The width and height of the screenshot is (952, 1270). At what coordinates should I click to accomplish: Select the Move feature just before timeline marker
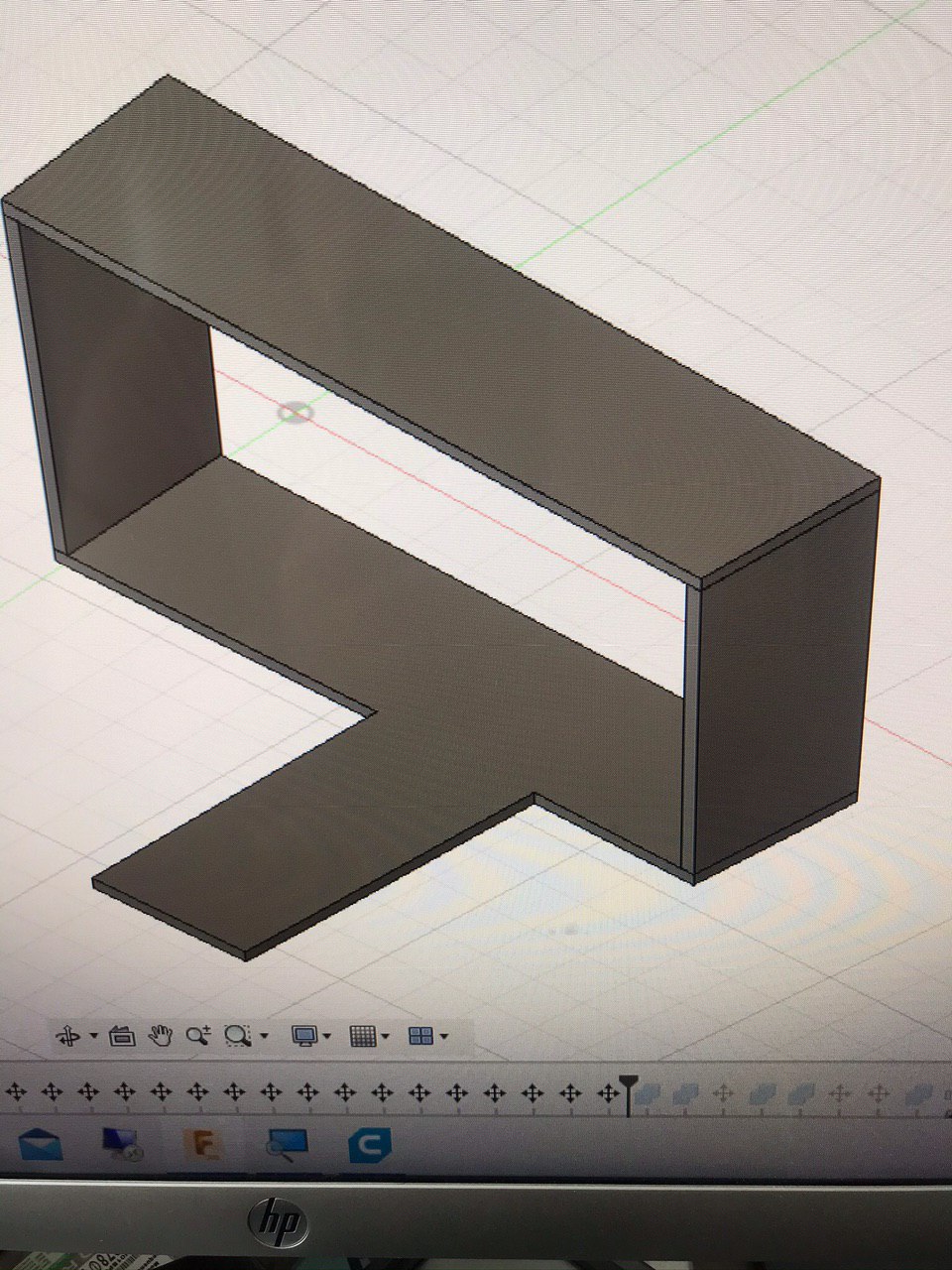click(606, 1093)
